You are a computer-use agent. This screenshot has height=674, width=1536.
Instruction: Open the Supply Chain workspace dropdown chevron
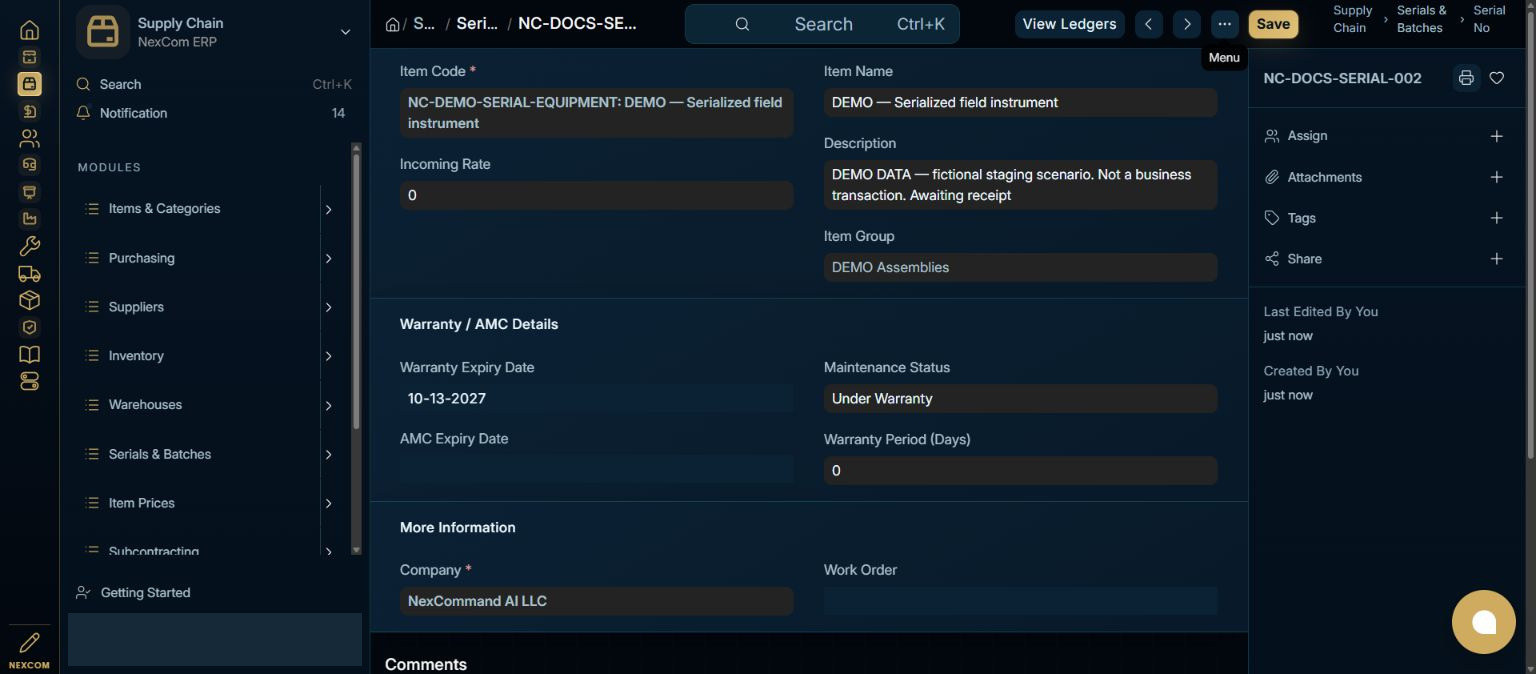pyautogui.click(x=345, y=32)
